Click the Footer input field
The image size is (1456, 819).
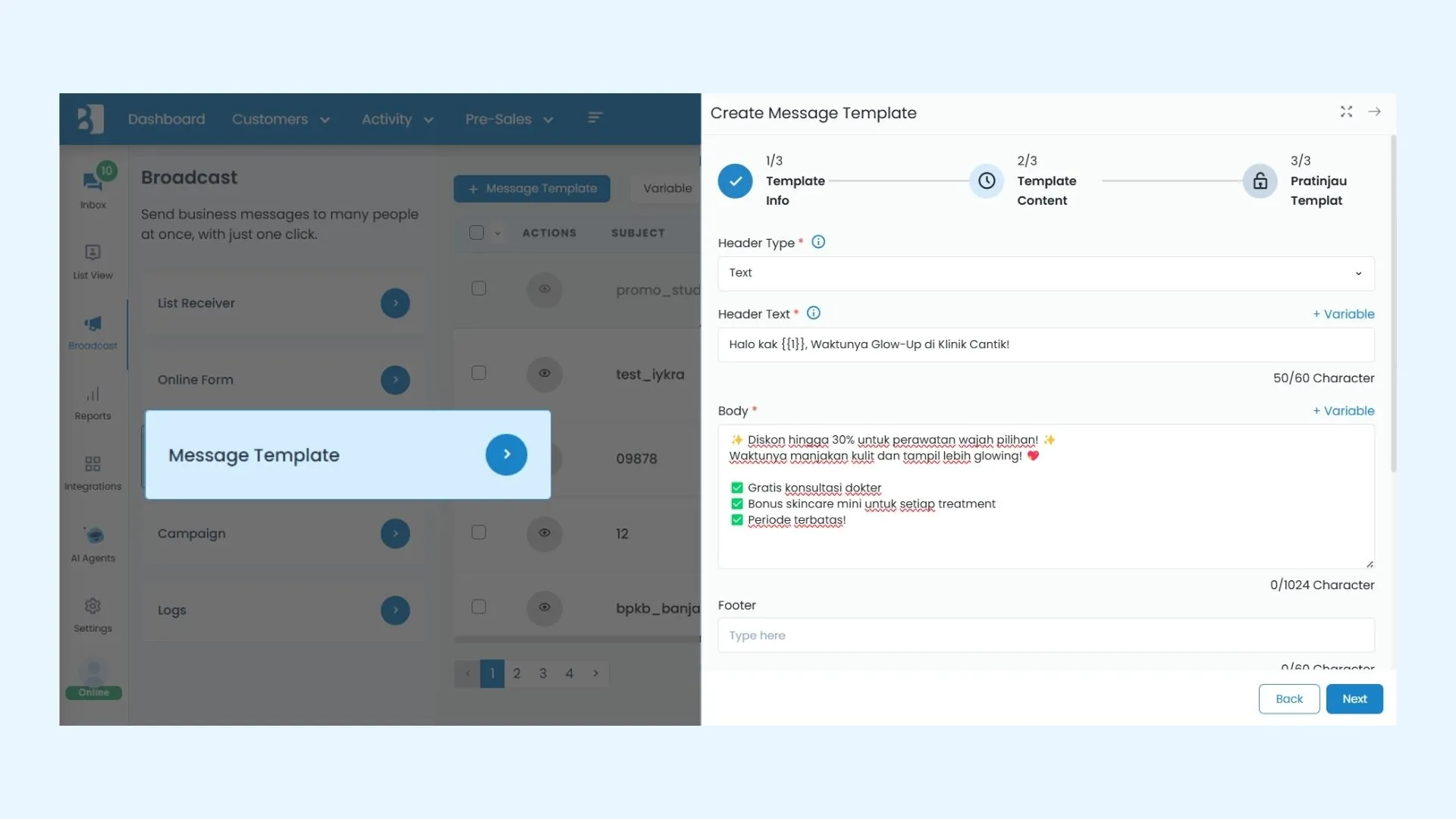point(1045,635)
